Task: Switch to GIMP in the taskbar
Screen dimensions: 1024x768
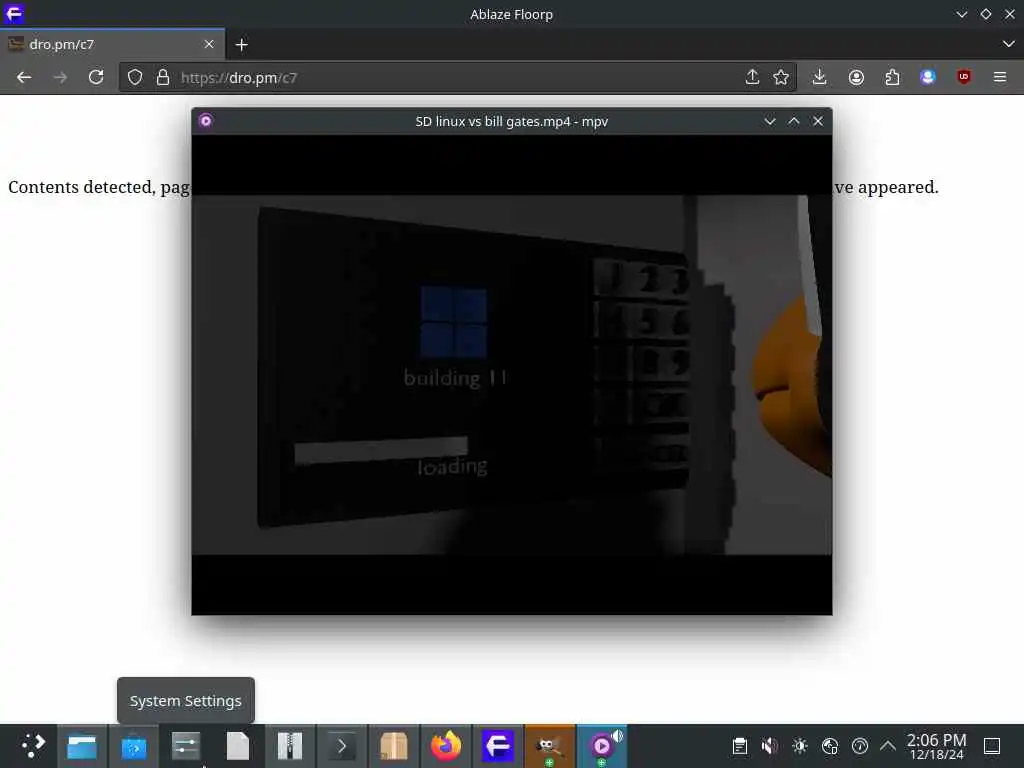Action: pos(550,746)
